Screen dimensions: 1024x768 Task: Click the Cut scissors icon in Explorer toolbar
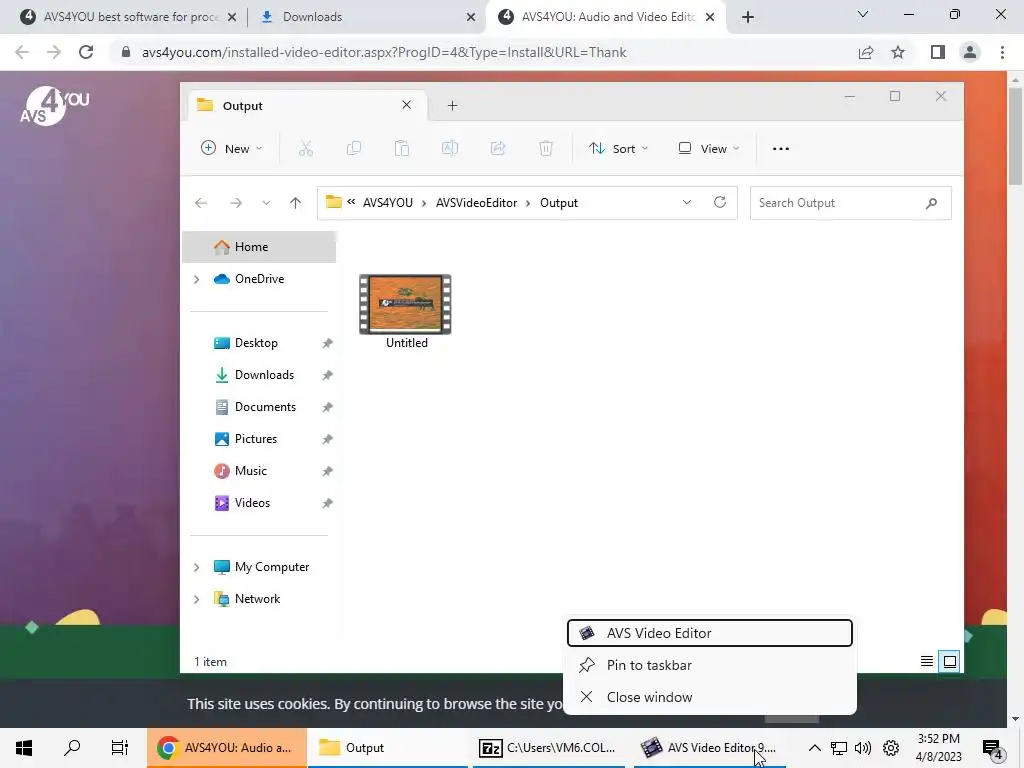(x=306, y=149)
